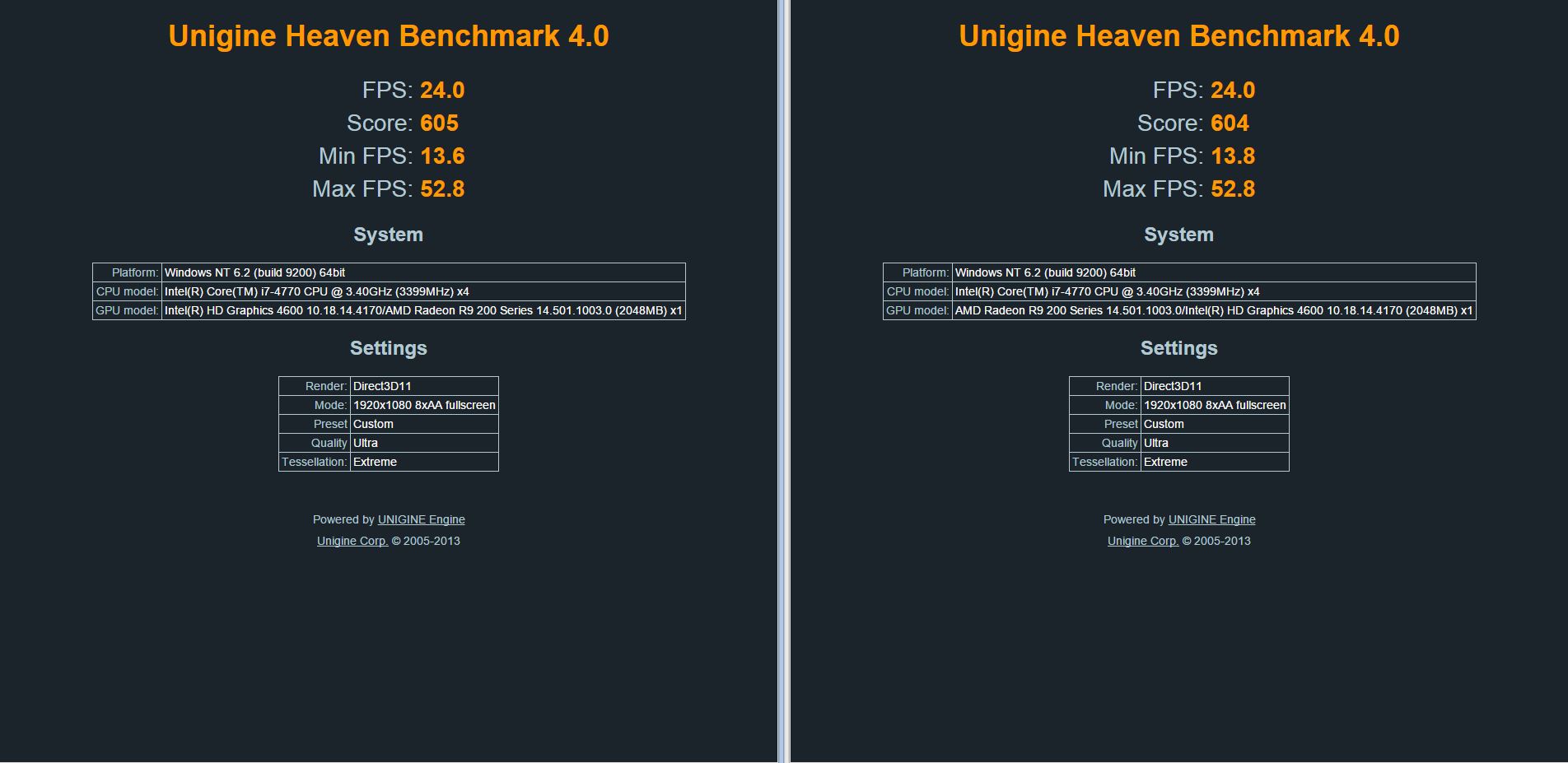Screen dimensions: 1568x763
Task: Click the right report's benchmark title heading
Action: pos(1179,36)
